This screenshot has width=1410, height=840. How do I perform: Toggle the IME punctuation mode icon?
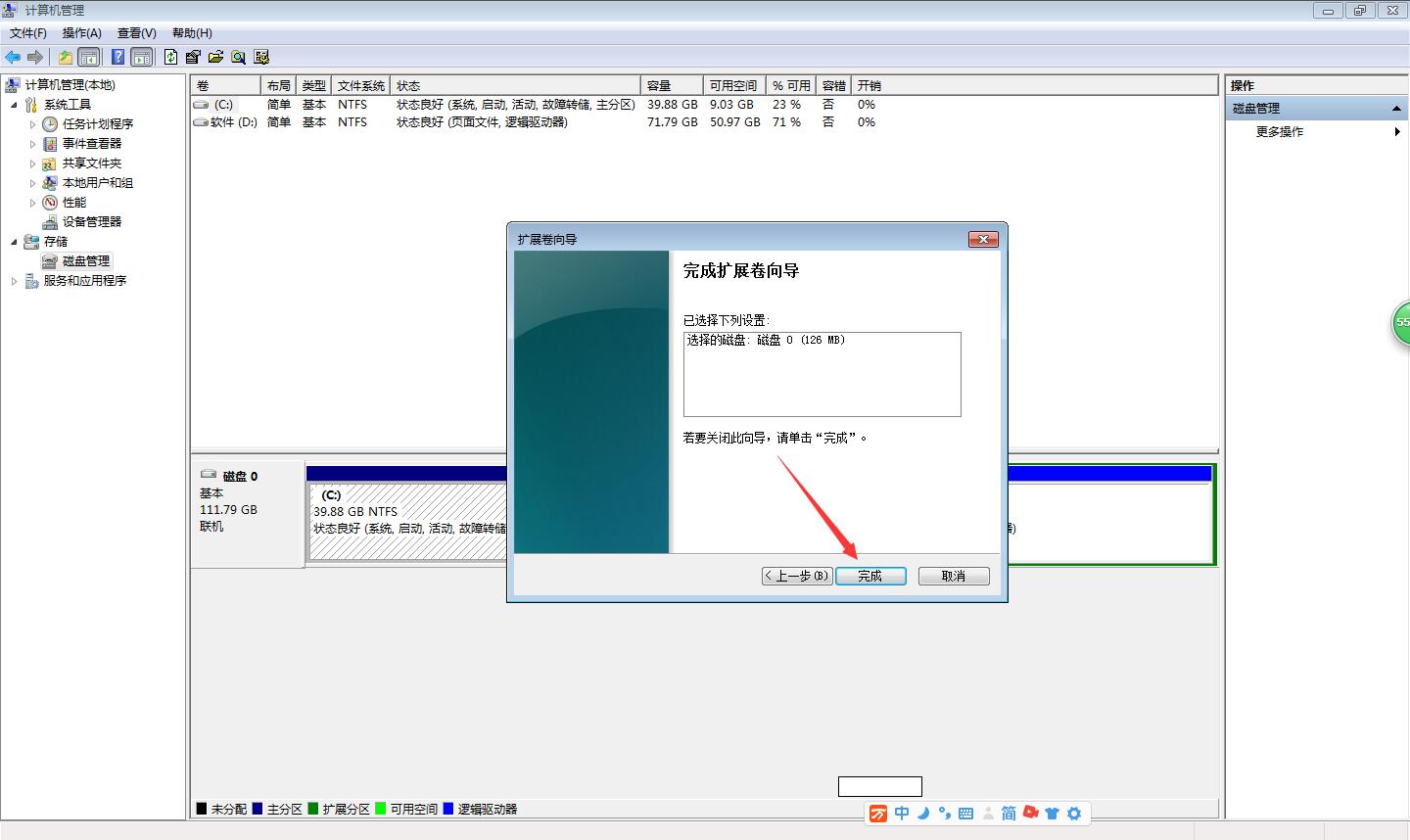coord(945,813)
